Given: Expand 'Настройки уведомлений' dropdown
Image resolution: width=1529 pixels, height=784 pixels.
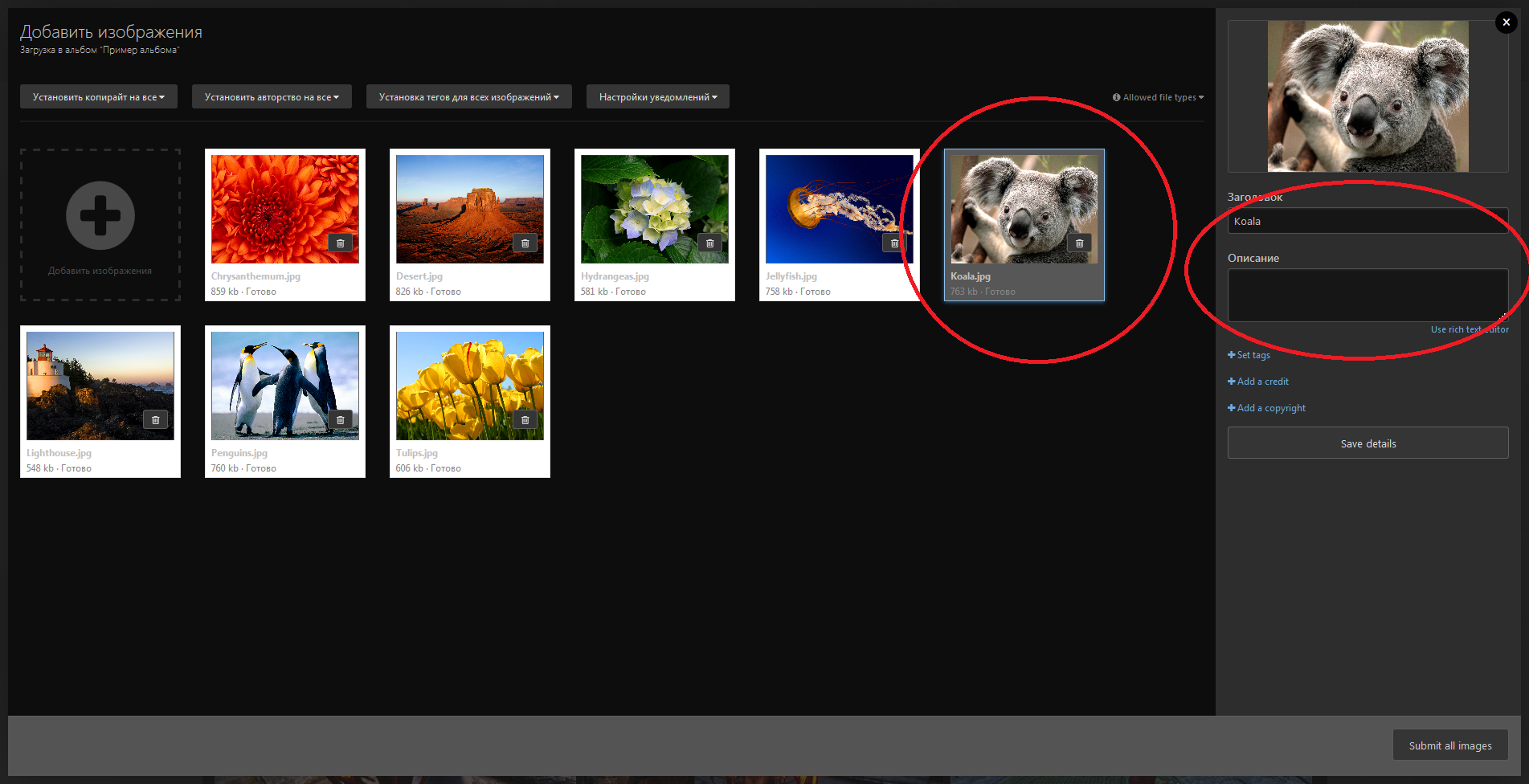Looking at the screenshot, I should point(657,97).
